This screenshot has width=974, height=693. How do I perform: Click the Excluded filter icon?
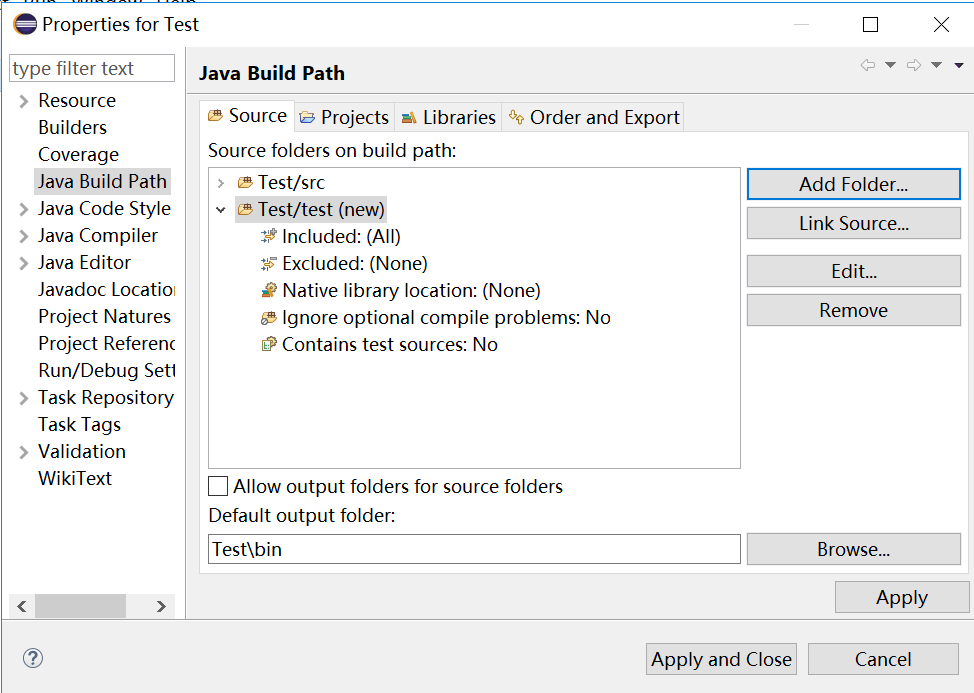coord(268,264)
